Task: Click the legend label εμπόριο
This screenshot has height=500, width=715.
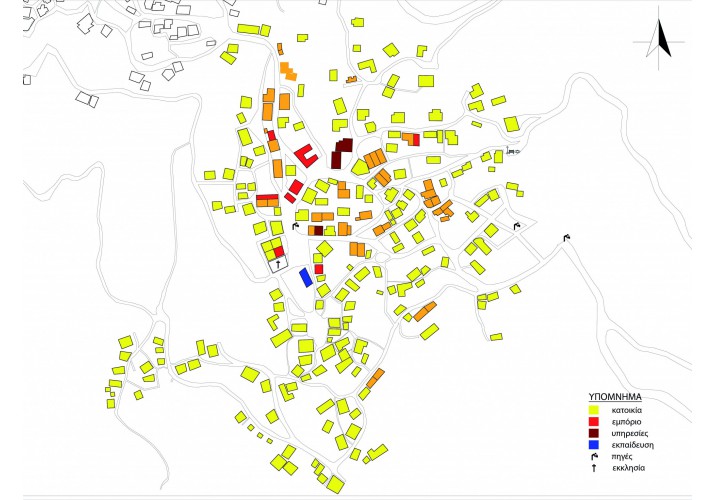Action: [x=626, y=422]
